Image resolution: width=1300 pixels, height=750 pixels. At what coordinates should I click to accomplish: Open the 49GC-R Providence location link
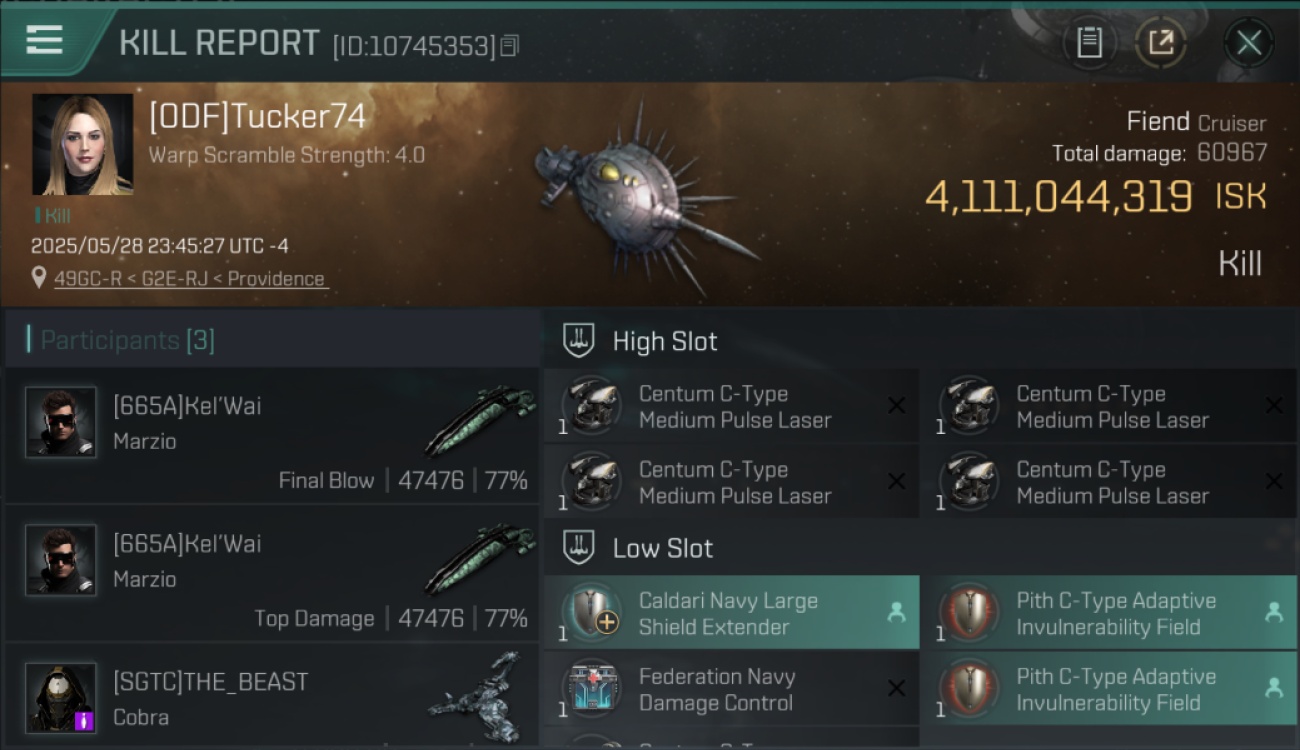point(189,279)
